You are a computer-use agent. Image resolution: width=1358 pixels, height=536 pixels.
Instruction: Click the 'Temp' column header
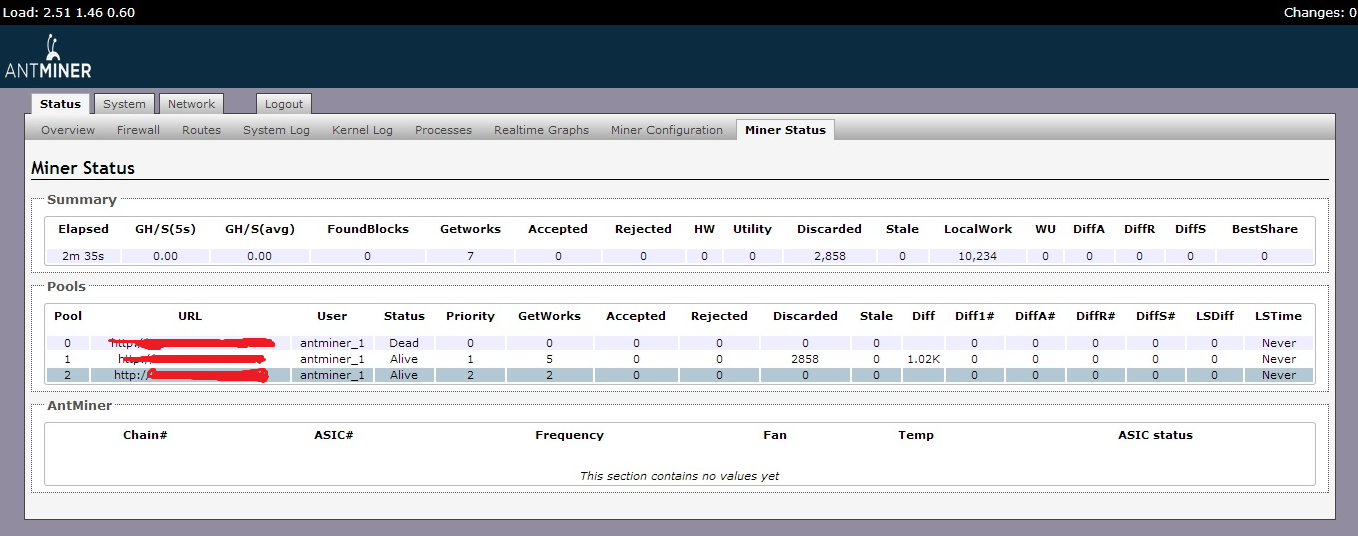916,435
